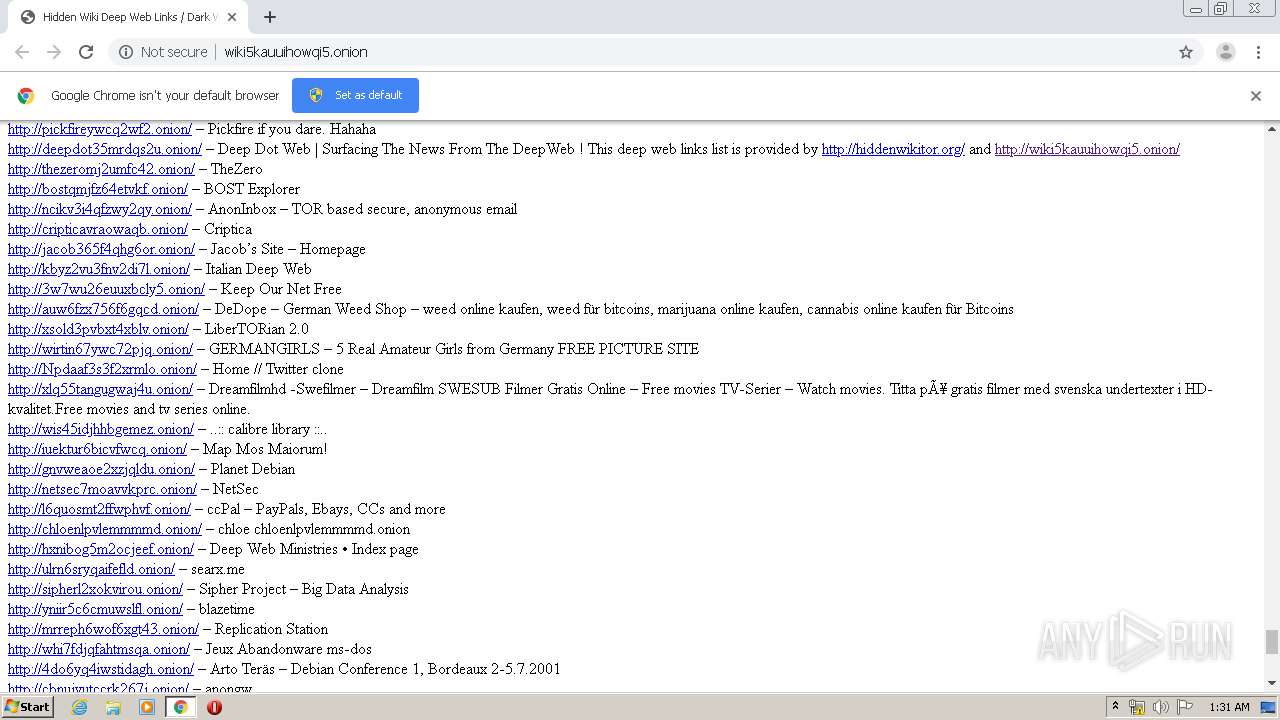Open the red stop-sign taskbar icon

(214, 707)
